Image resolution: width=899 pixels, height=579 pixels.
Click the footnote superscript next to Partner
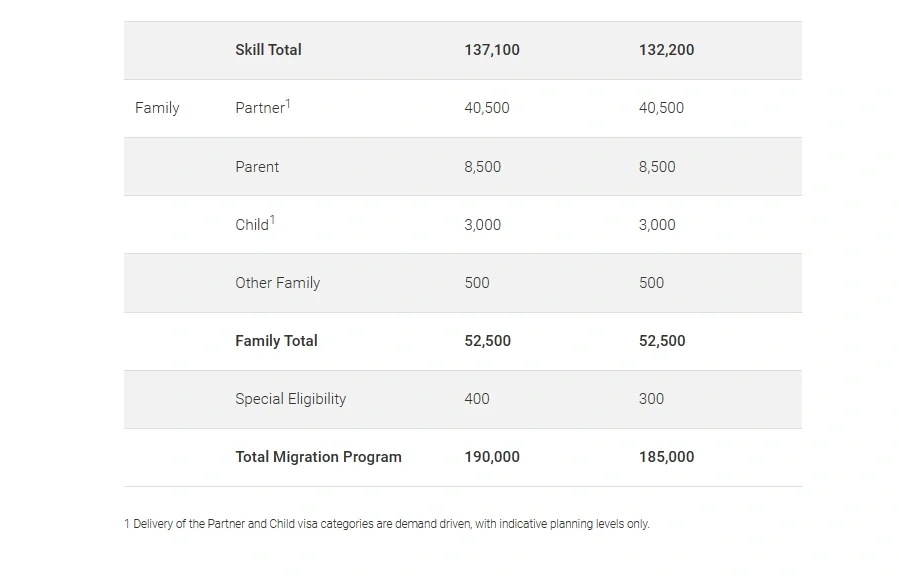288,104
